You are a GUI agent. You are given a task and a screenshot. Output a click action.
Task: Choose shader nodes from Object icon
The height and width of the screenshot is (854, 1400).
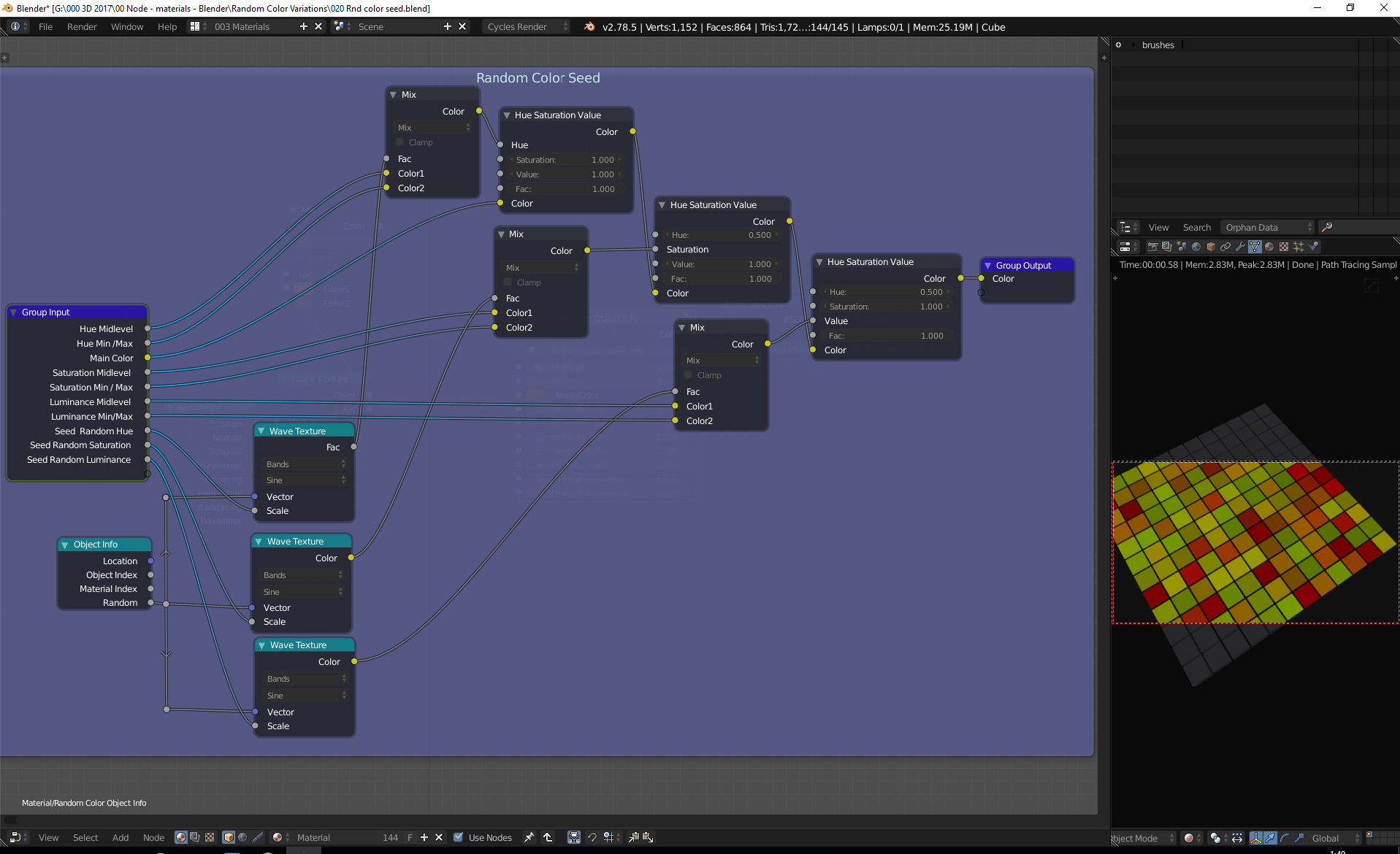[229, 837]
